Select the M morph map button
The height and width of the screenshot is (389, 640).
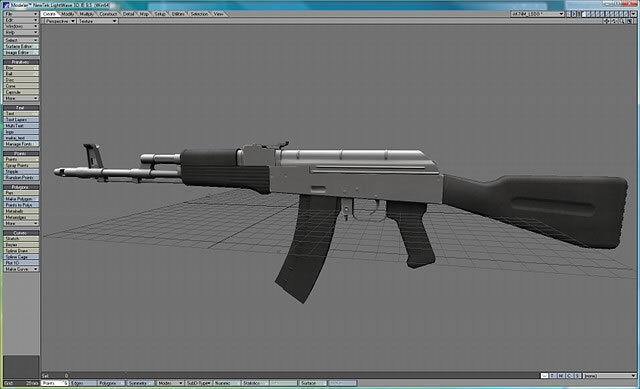click(x=560, y=376)
